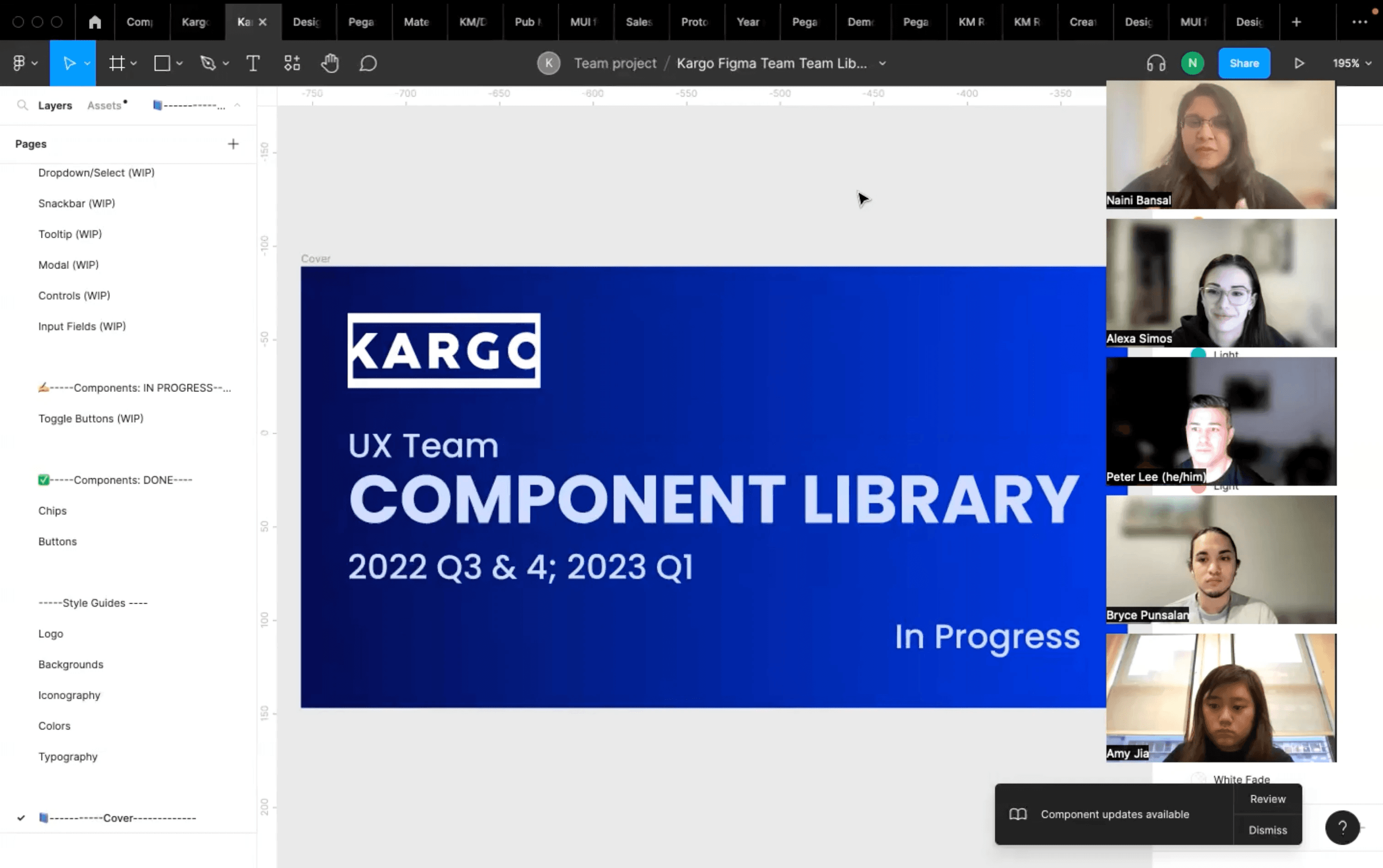Select the Text tool

(x=252, y=63)
